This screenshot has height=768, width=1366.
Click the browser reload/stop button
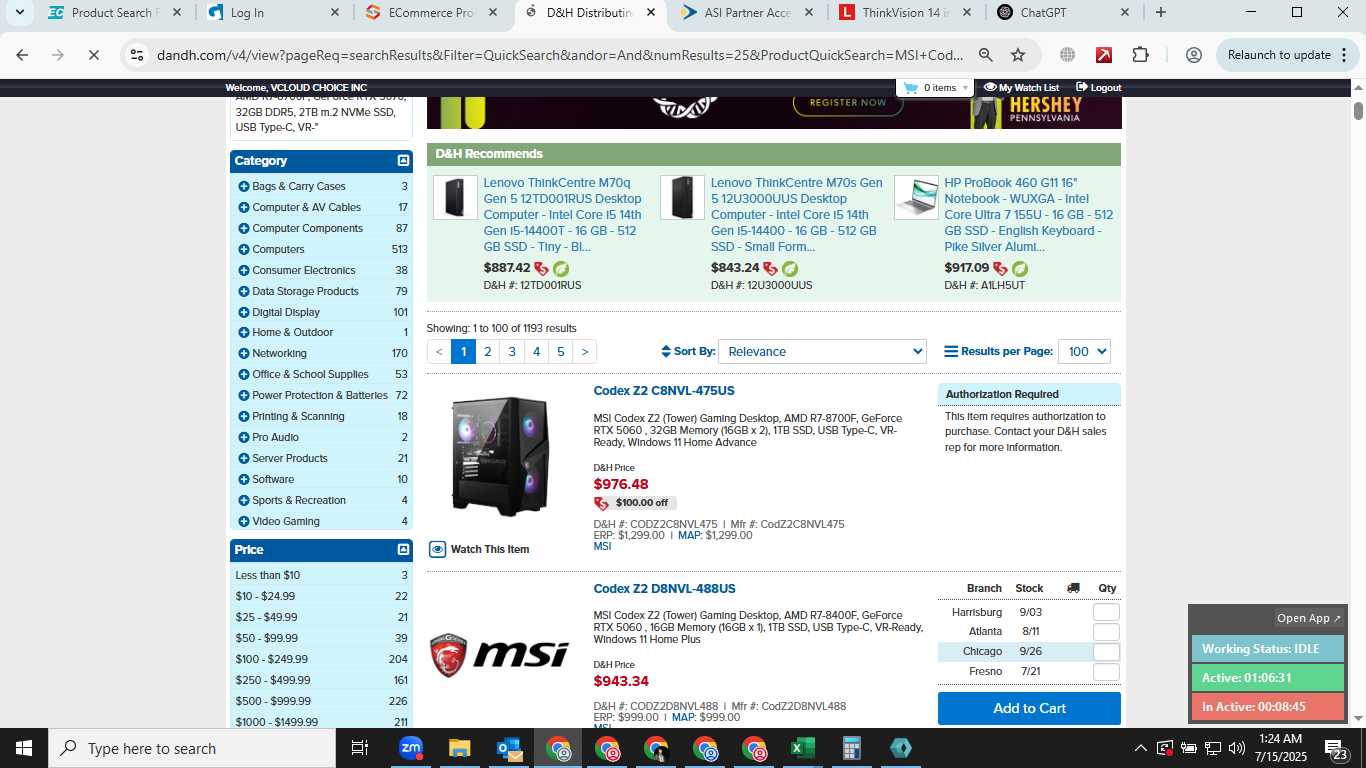(x=93, y=55)
